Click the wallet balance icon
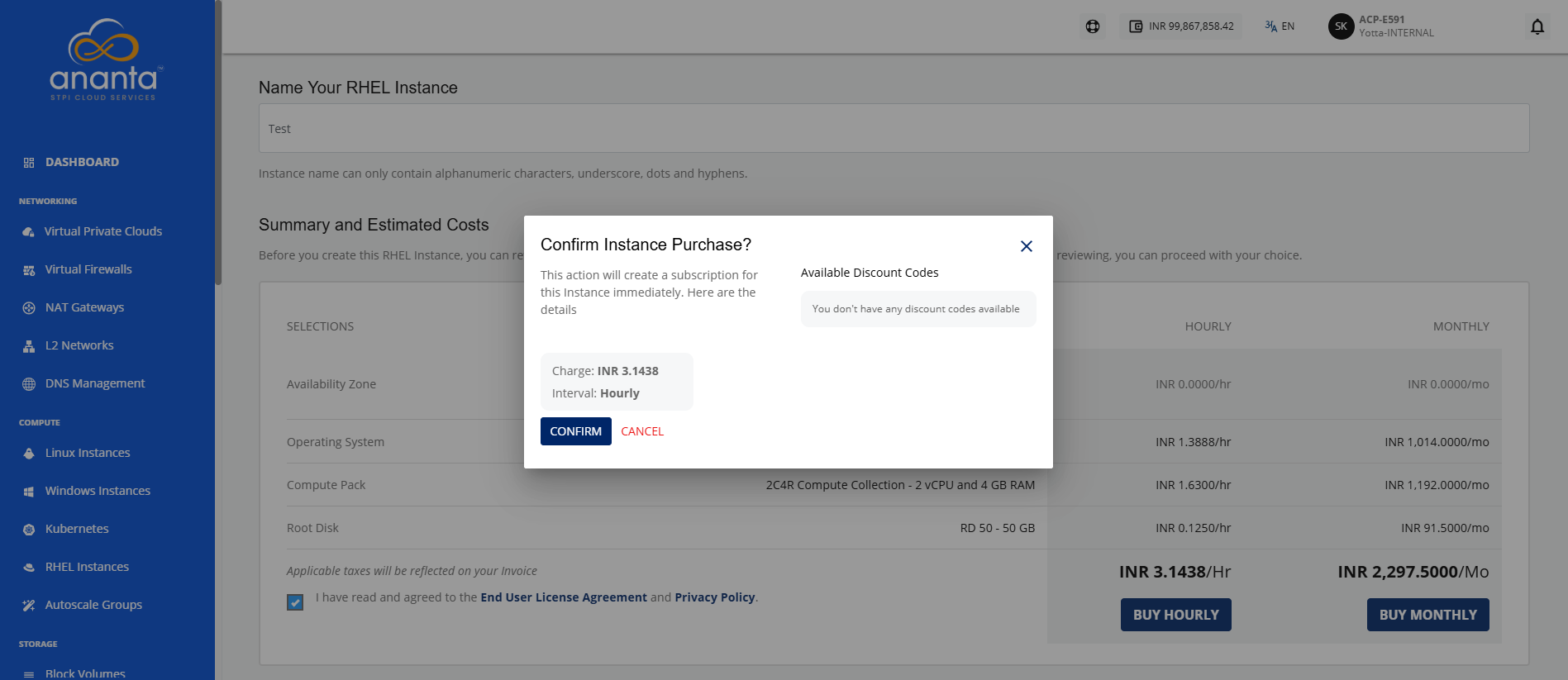Image resolution: width=1568 pixels, height=680 pixels. click(1137, 26)
